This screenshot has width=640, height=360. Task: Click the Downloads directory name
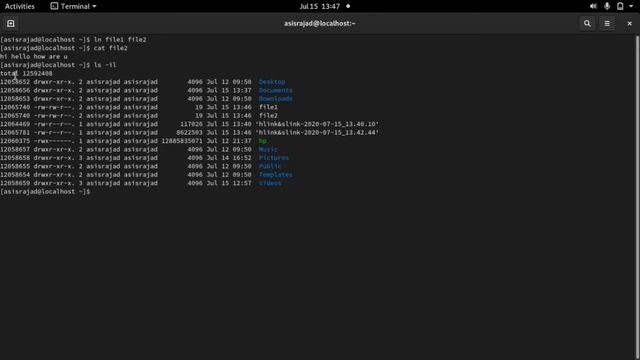pyautogui.click(x=276, y=99)
